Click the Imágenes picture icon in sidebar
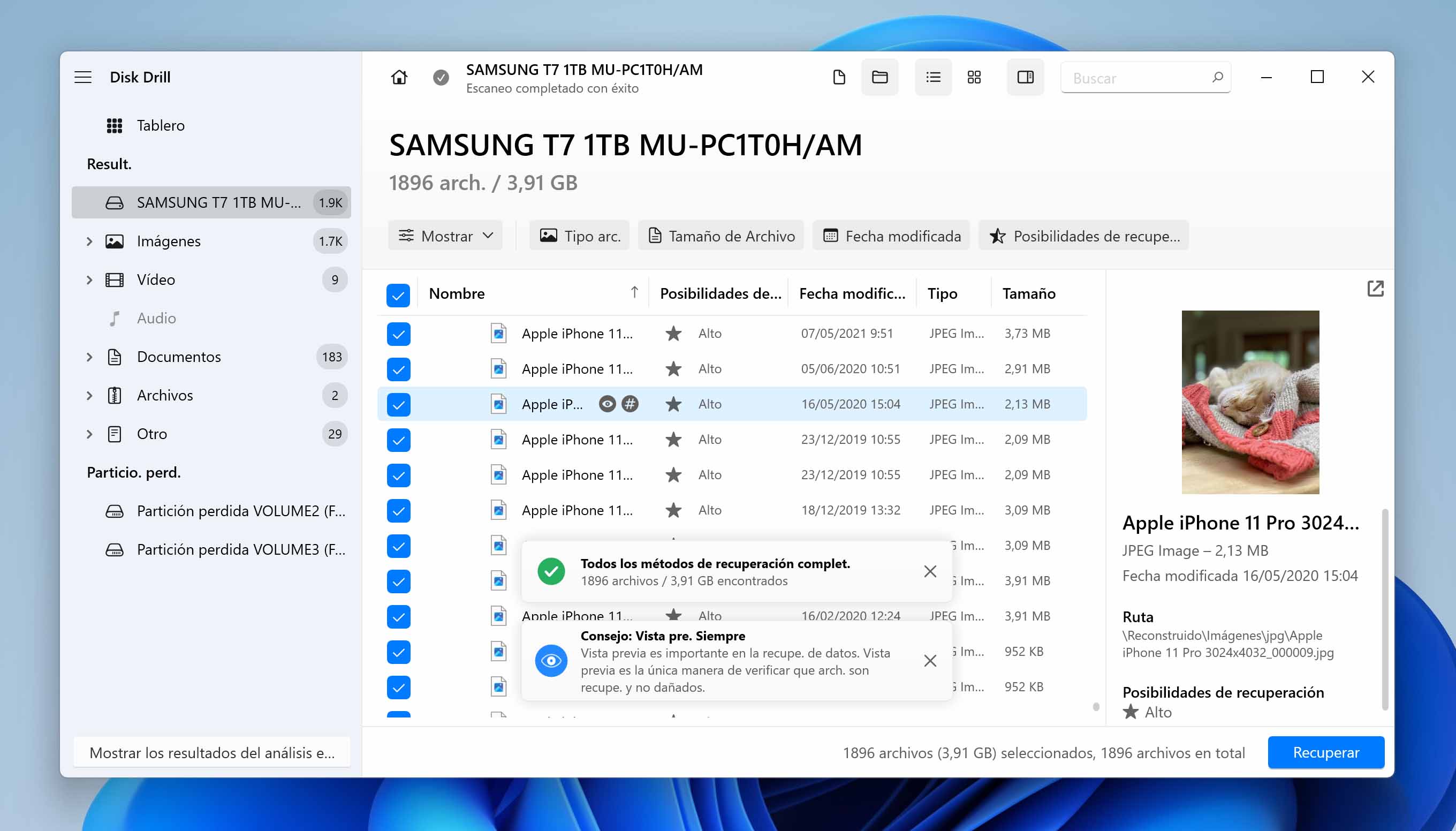1456x831 pixels. coord(114,241)
